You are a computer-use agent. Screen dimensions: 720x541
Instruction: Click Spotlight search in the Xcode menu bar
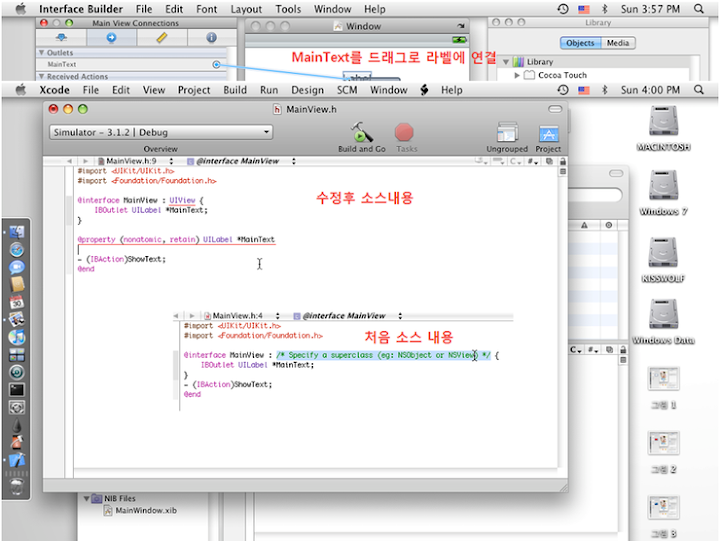point(699,90)
